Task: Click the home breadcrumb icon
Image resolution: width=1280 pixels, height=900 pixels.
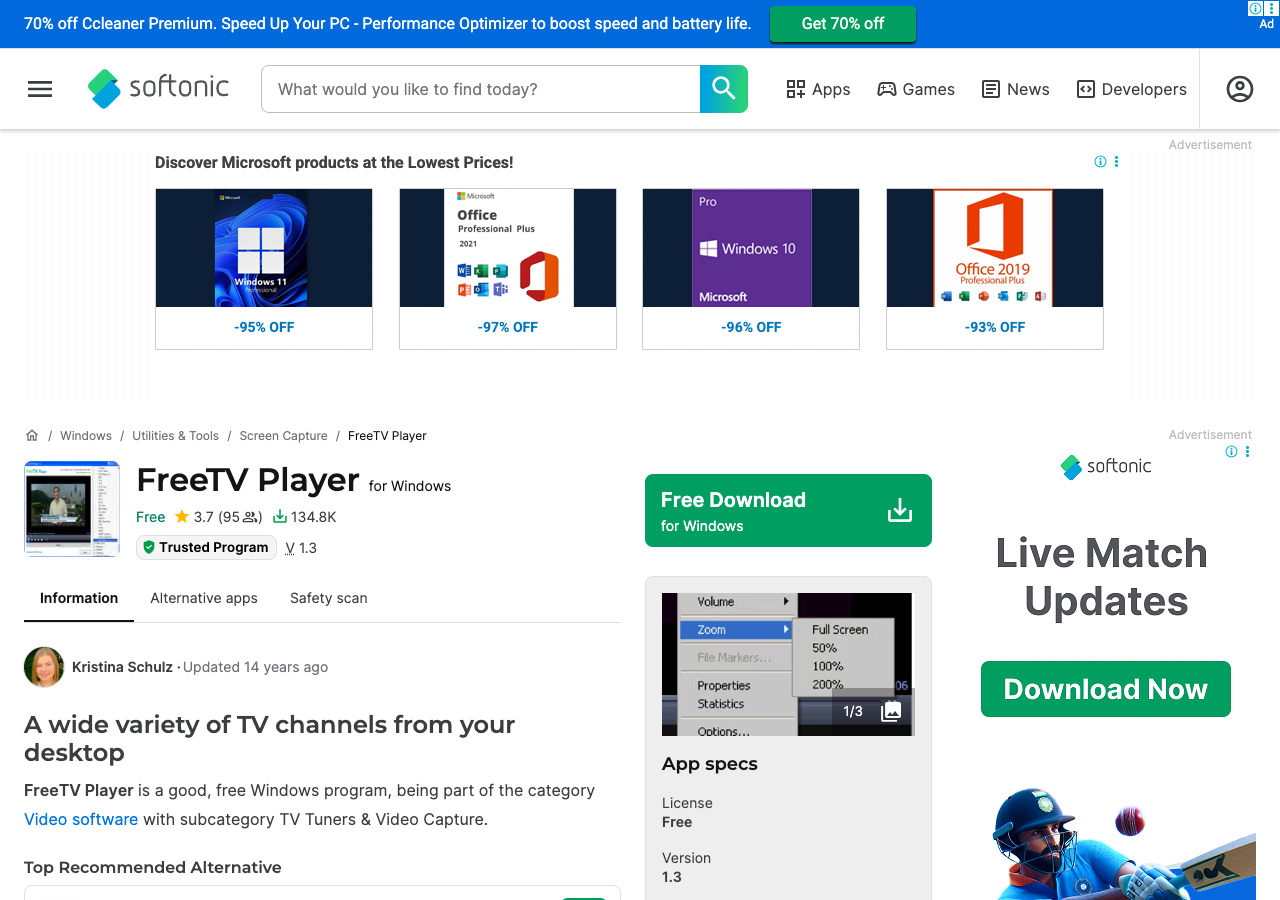Action: 31,435
